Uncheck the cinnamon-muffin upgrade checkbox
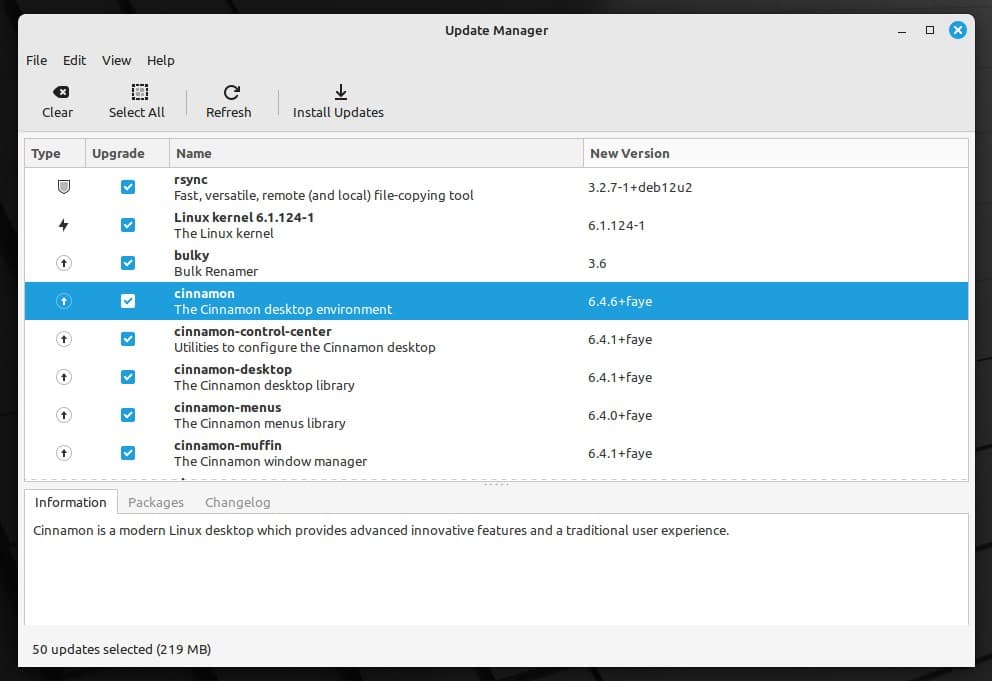The height and width of the screenshot is (681, 992). (128, 453)
